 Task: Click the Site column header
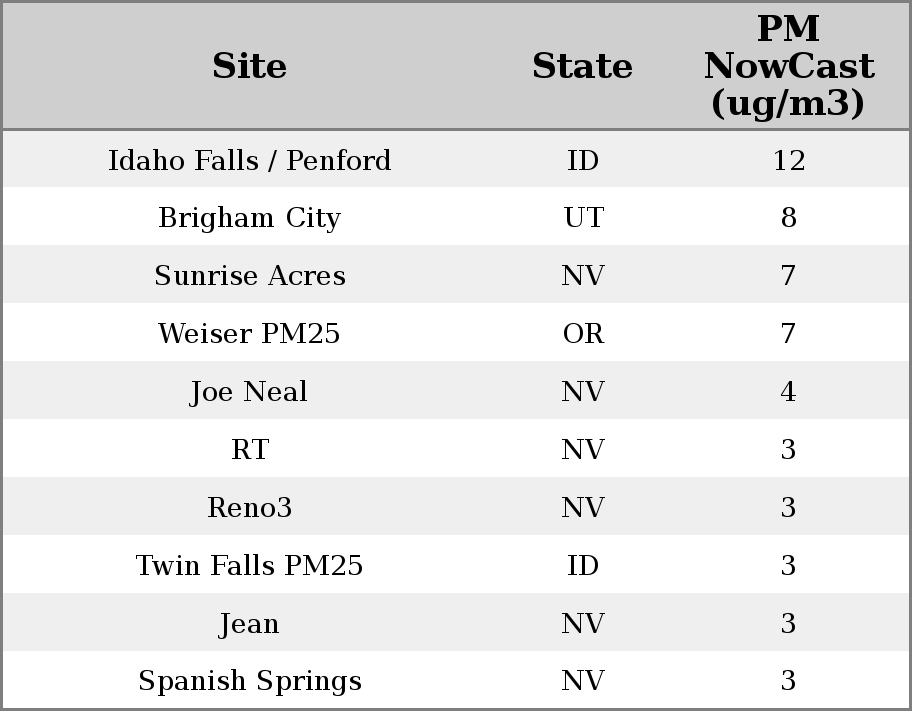click(x=250, y=66)
